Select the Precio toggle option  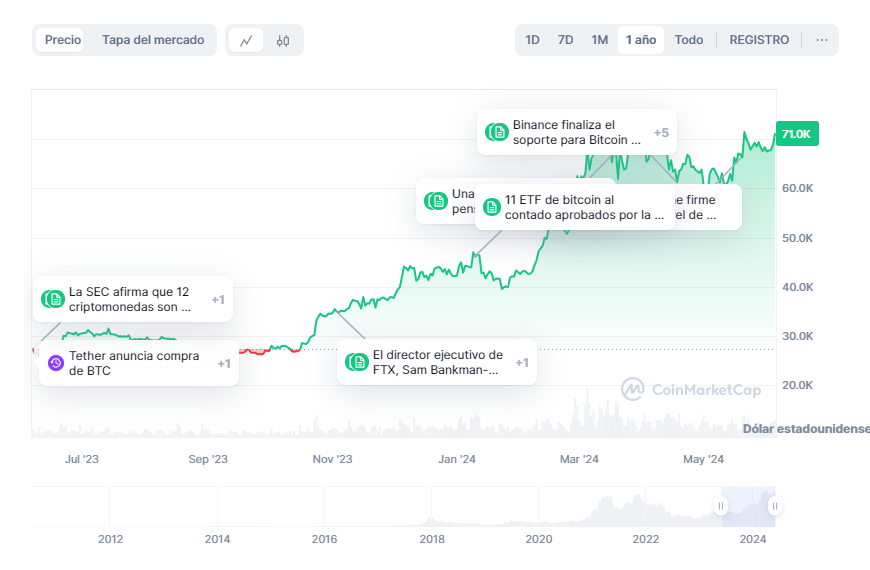(x=63, y=40)
